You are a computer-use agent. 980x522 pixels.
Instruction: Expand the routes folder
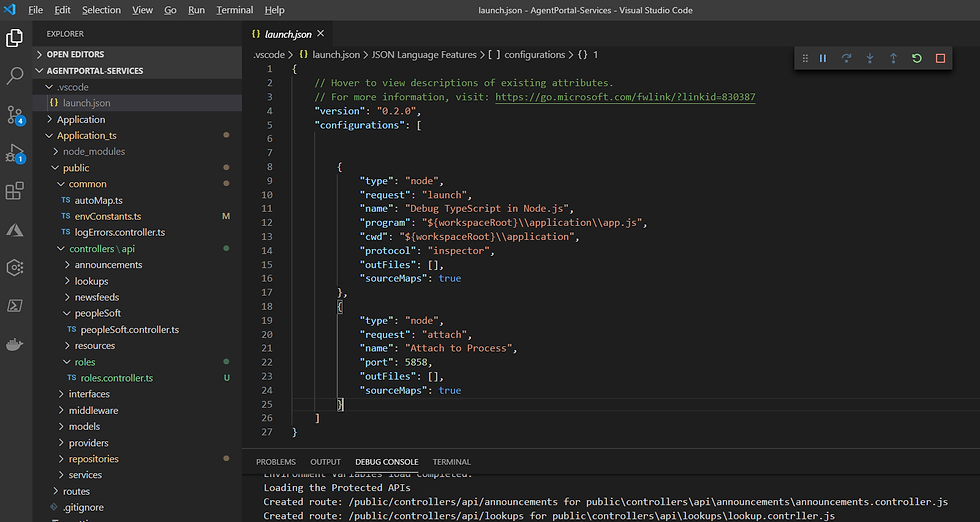[x=138, y=491]
